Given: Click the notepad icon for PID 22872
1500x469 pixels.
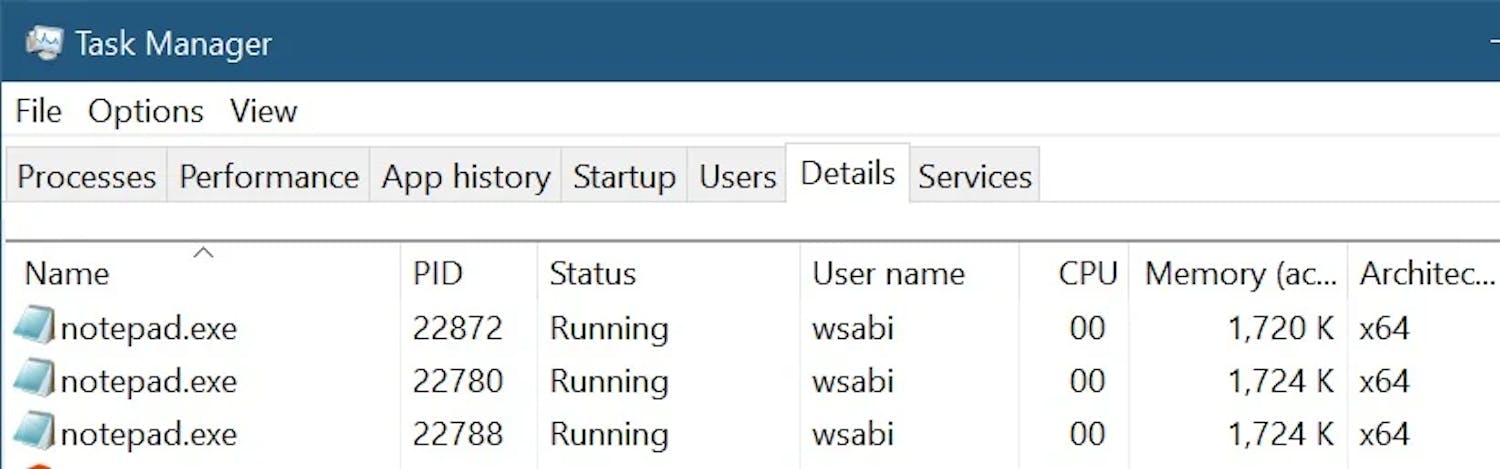Looking at the screenshot, I should pyautogui.click(x=35, y=327).
